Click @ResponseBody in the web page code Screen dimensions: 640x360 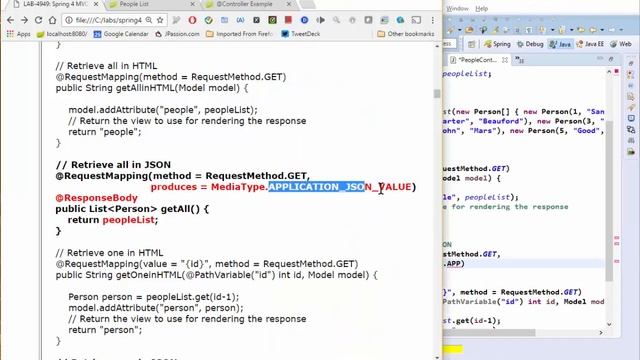(96, 198)
